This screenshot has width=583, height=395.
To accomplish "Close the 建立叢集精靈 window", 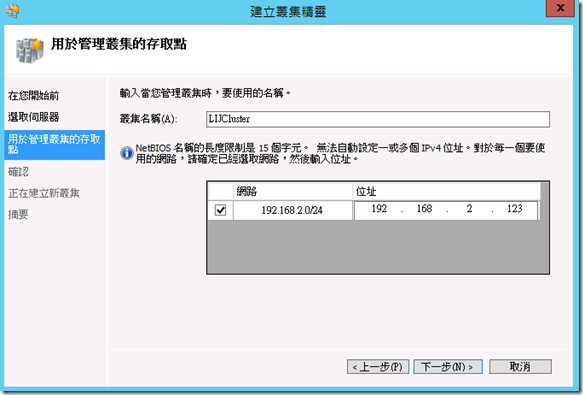I will coord(560,8).
